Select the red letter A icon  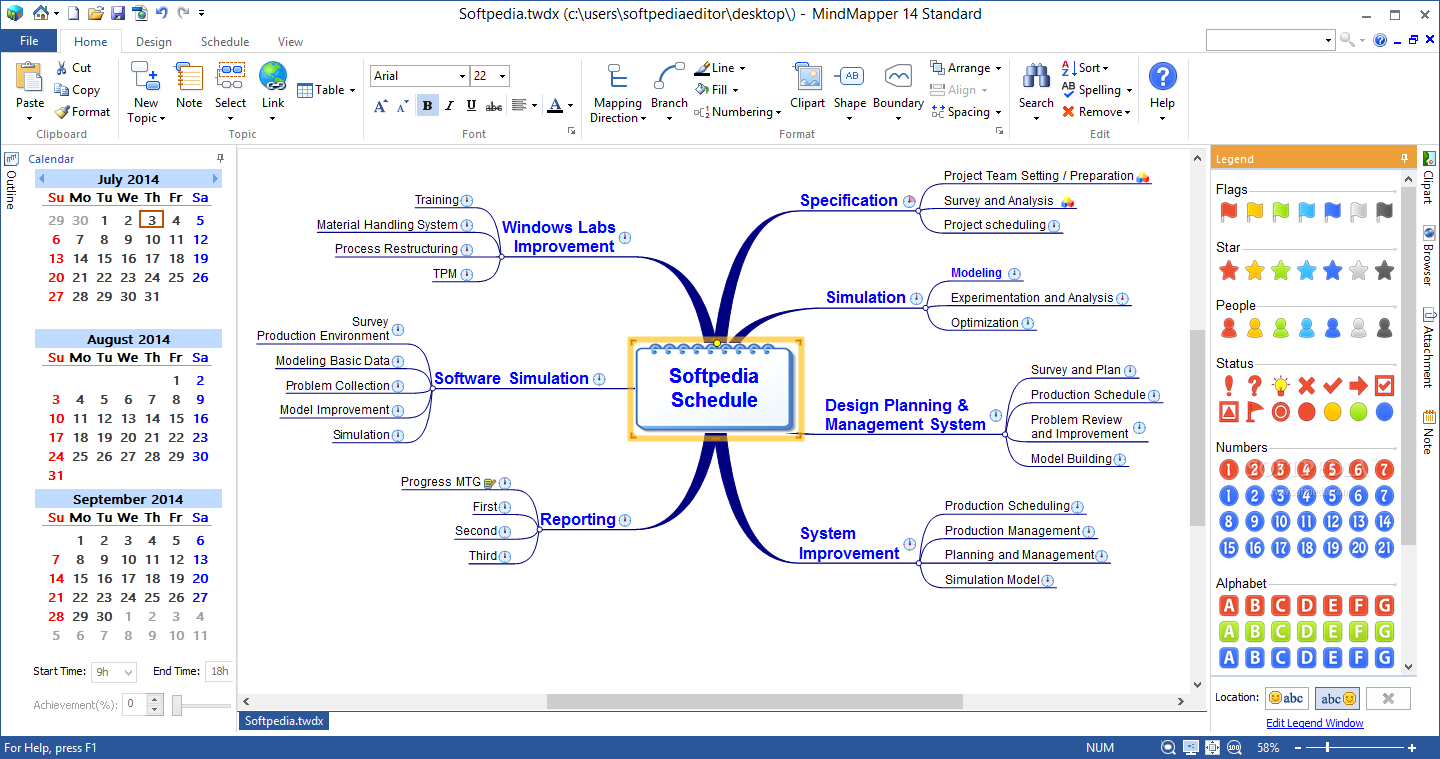pyautogui.click(x=1229, y=606)
